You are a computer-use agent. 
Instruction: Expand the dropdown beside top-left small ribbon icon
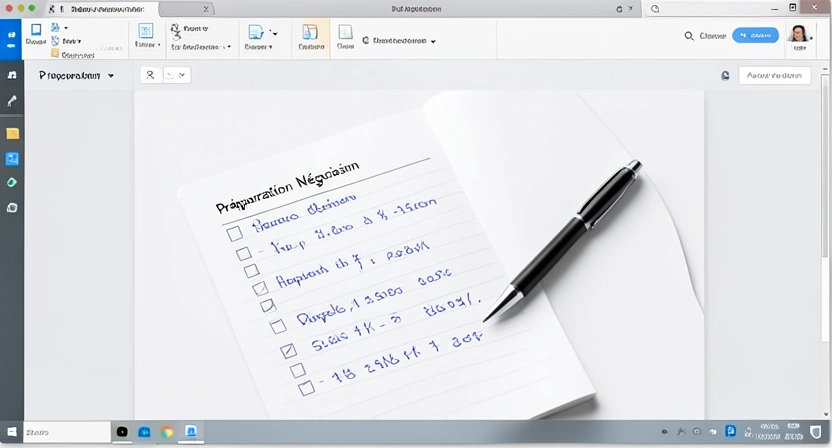[66, 27]
